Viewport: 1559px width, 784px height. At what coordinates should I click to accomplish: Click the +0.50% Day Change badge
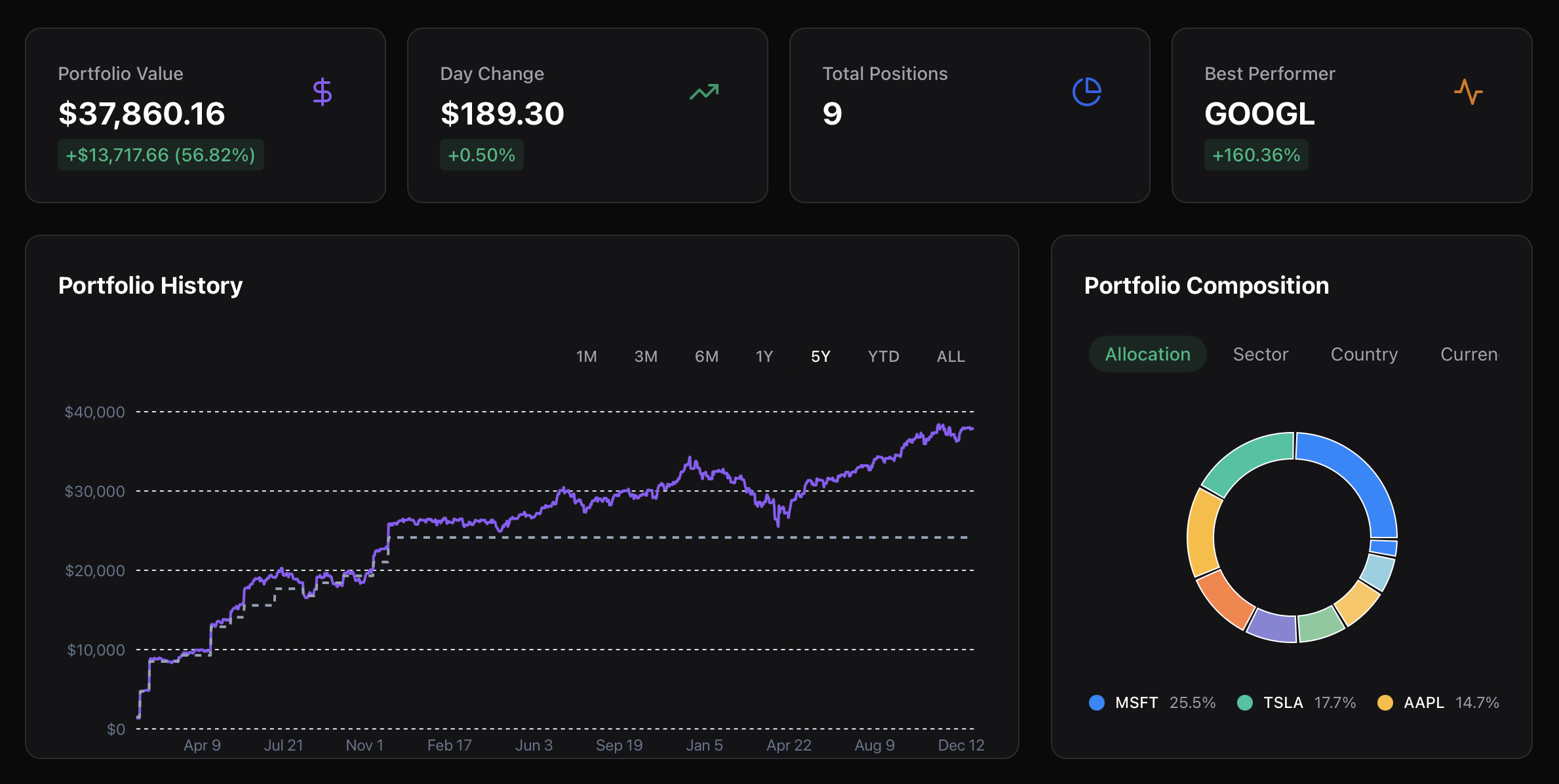(x=482, y=155)
